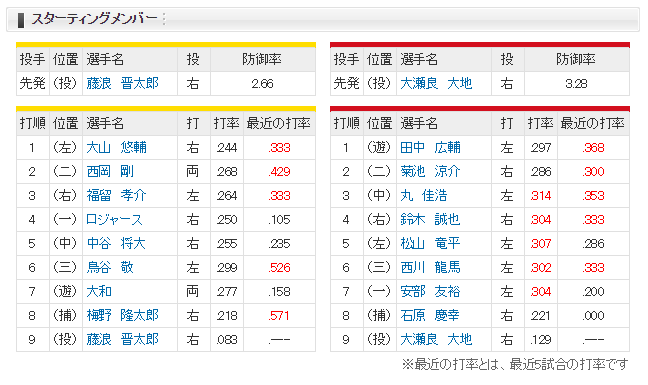The image size is (648, 385).
Task: Open player link 安部 友裕
Action: 430,291
